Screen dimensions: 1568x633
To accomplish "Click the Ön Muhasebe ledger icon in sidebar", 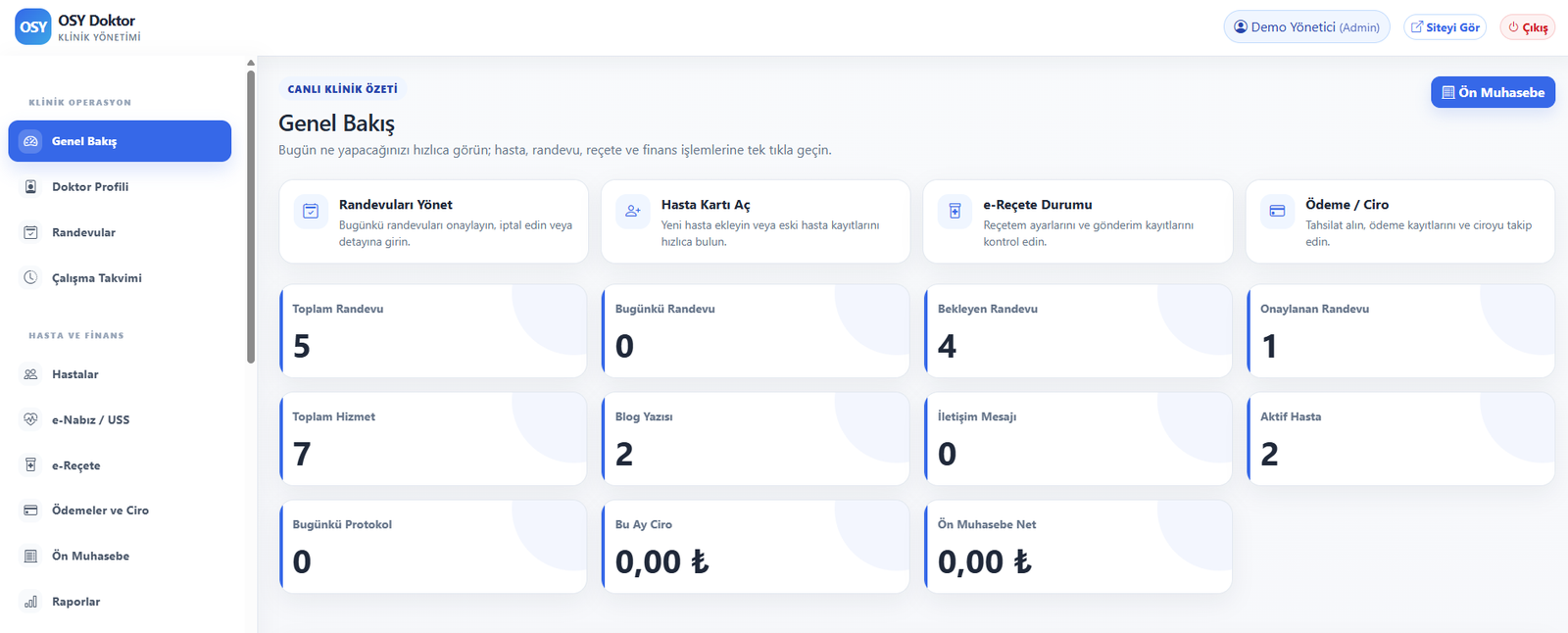I will click(x=31, y=557).
